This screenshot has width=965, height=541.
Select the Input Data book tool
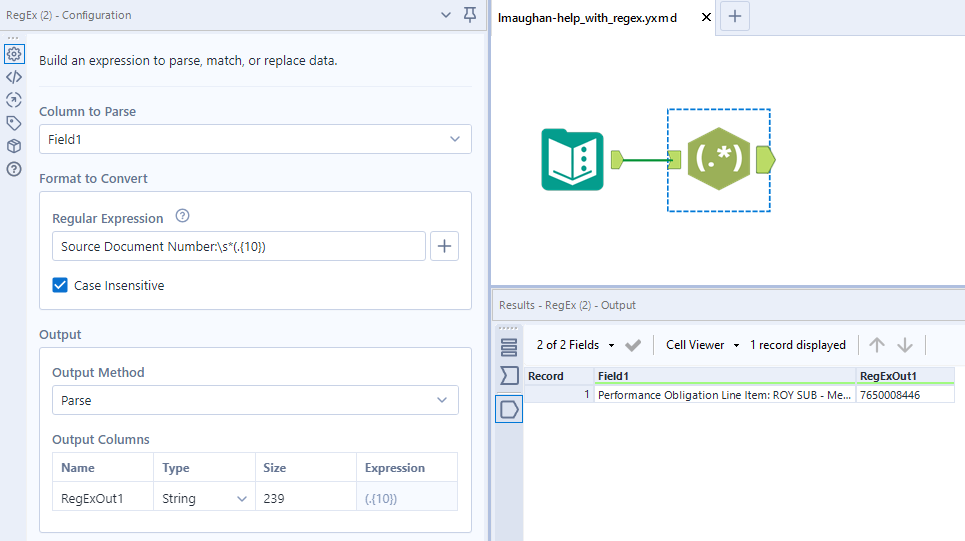click(570, 160)
